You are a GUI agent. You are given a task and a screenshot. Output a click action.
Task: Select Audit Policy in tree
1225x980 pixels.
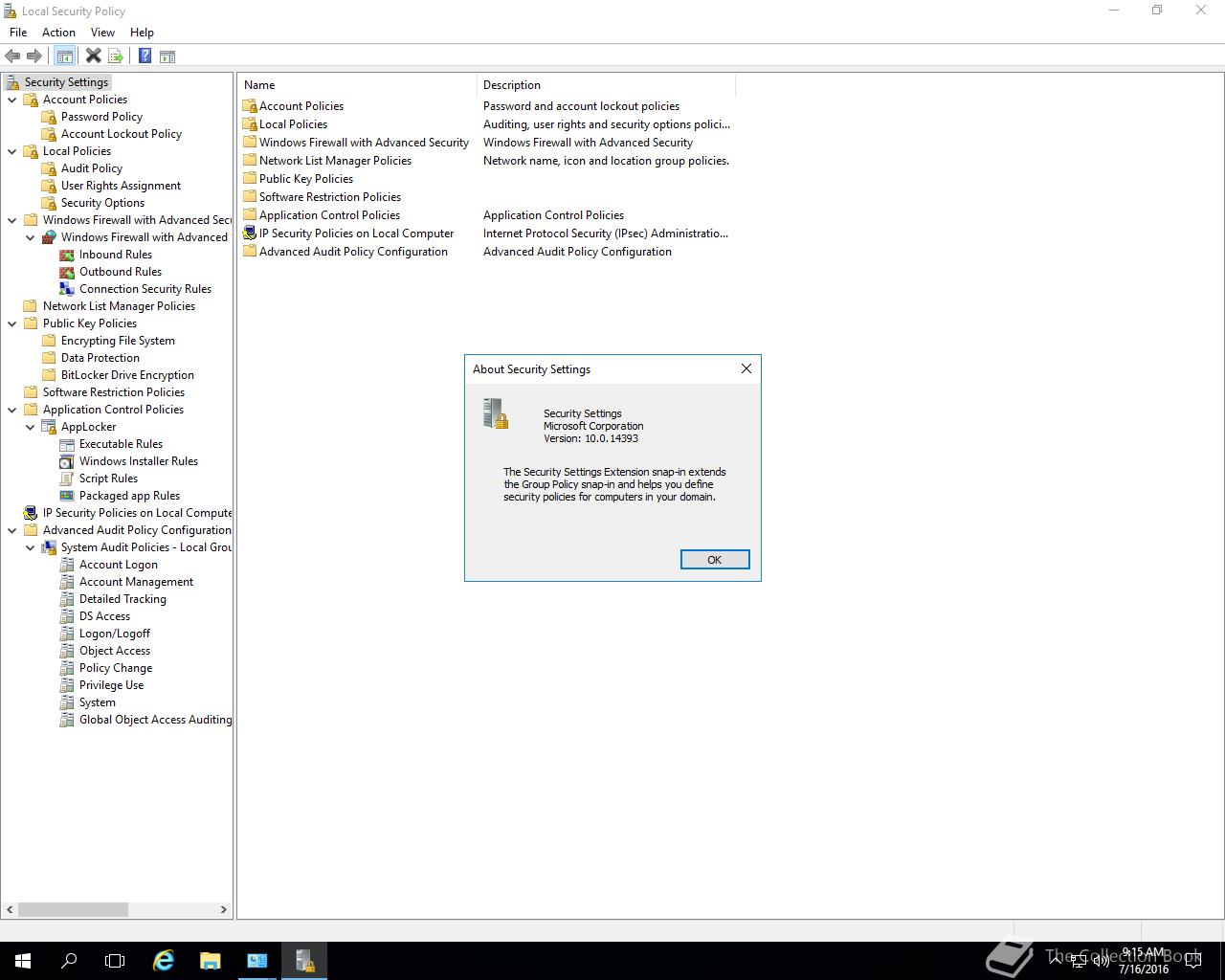tap(92, 168)
